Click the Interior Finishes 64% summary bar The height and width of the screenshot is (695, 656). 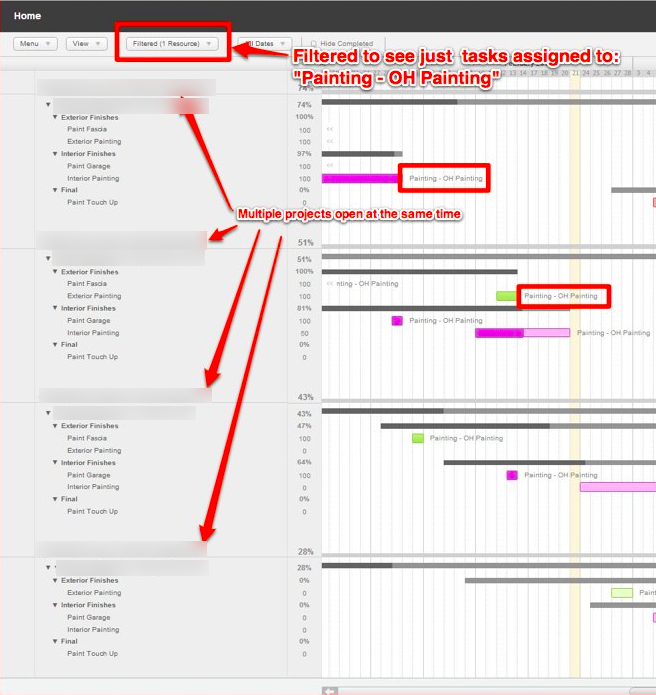tap(550, 462)
